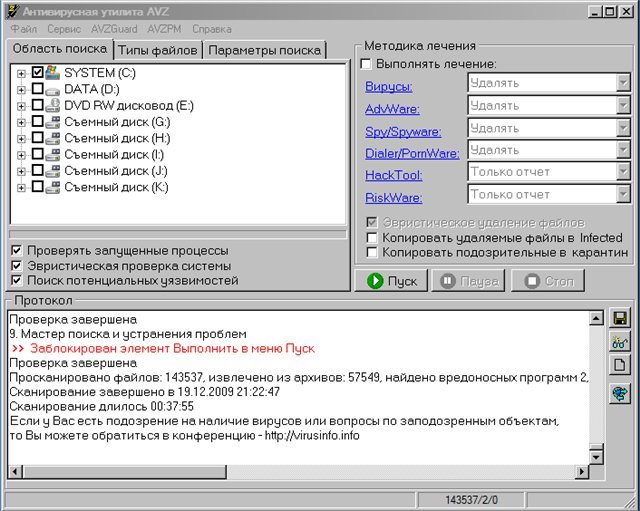Click the DVD RW дисковод (E:) drive icon
This screenshot has width=640, height=511.
coord(53,105)
